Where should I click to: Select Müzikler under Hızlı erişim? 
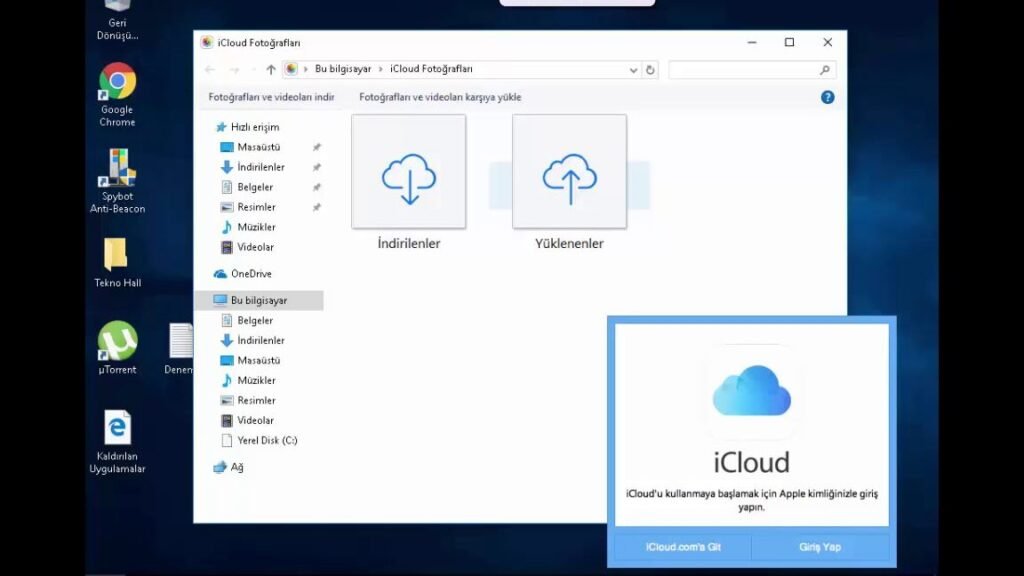click(256, 227)
